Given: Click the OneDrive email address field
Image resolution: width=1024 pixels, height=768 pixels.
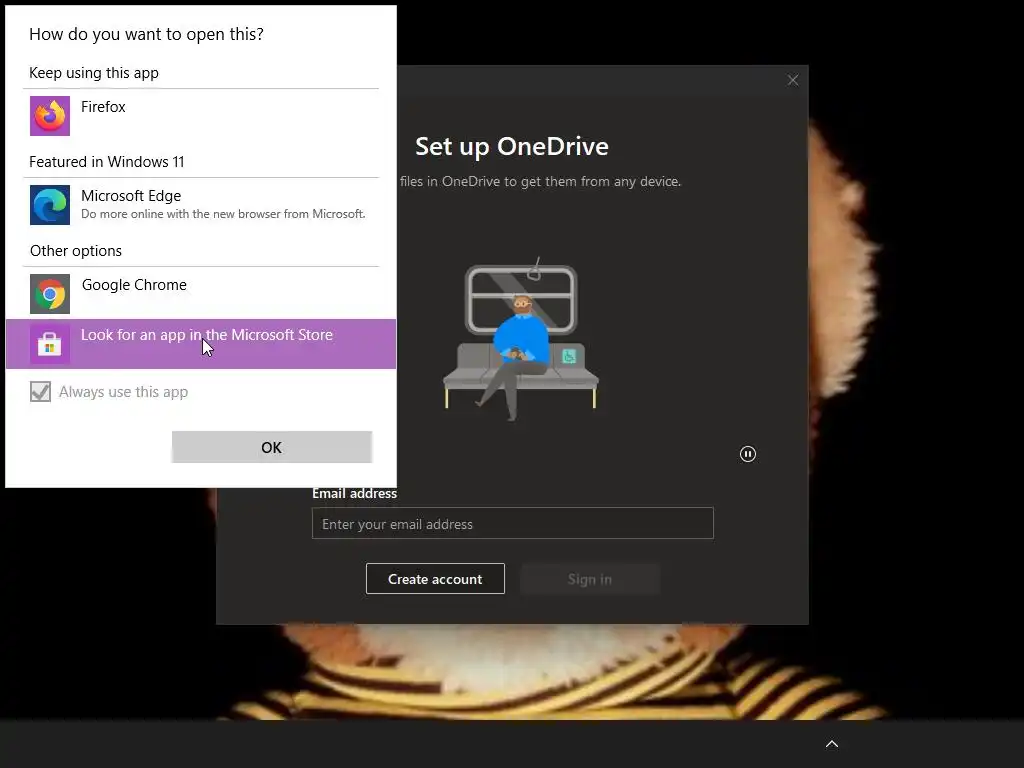Looking at the screenshot, I should coord(513,523).
